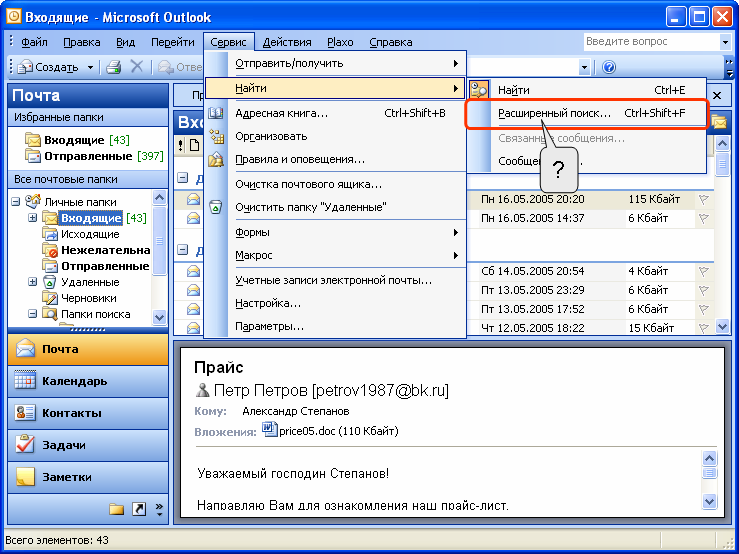
Task: Click in the Введите вопрос help field
Action: [x=652, y=41]
